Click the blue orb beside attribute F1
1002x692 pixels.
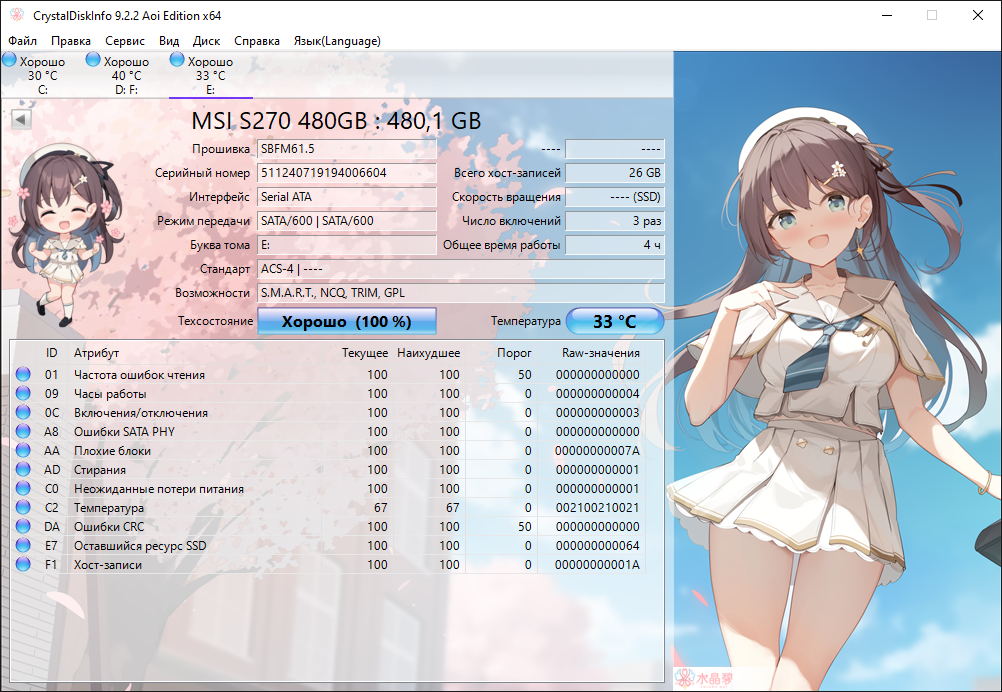24,565
